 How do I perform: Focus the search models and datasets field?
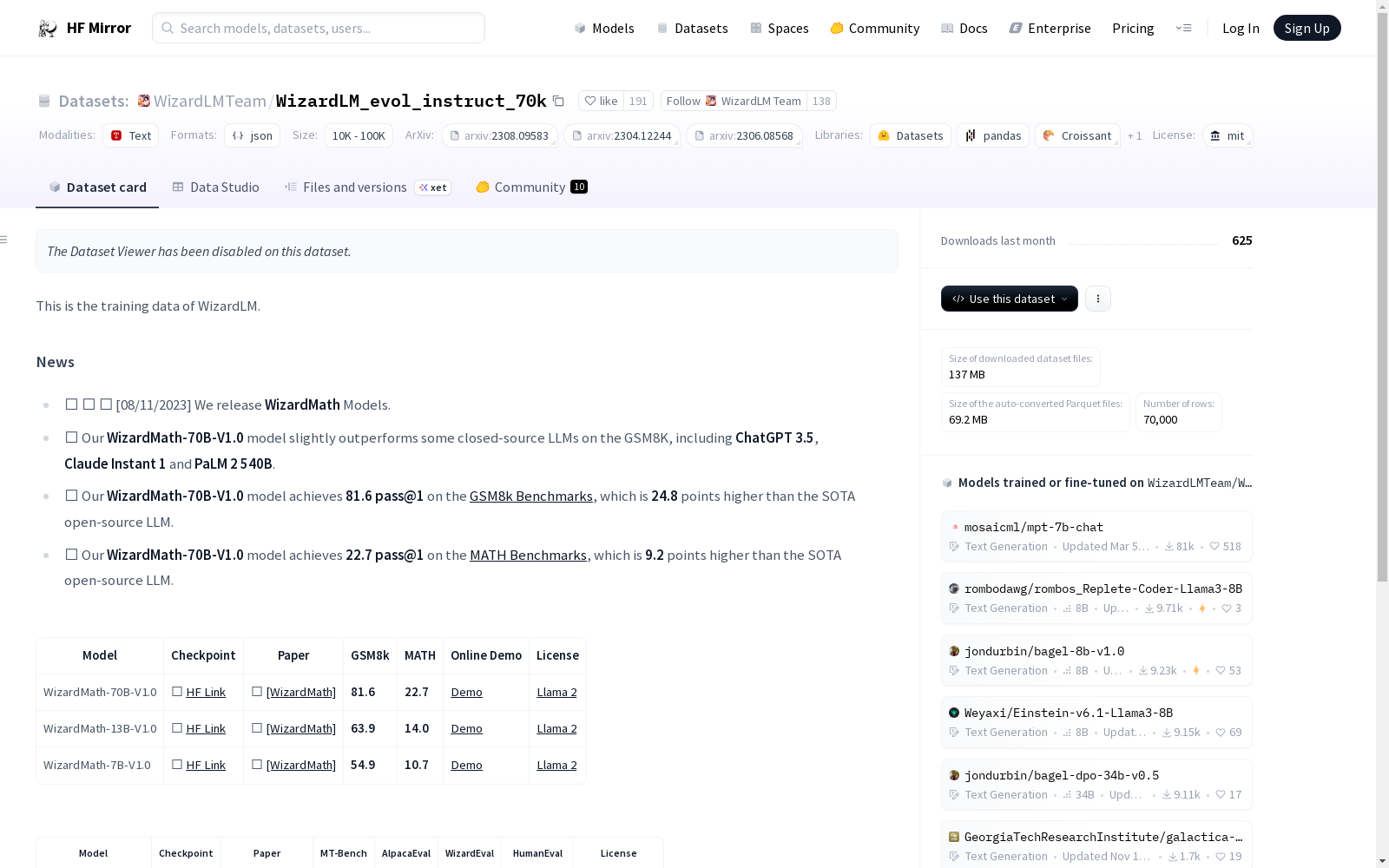click(x=319, y=28)
